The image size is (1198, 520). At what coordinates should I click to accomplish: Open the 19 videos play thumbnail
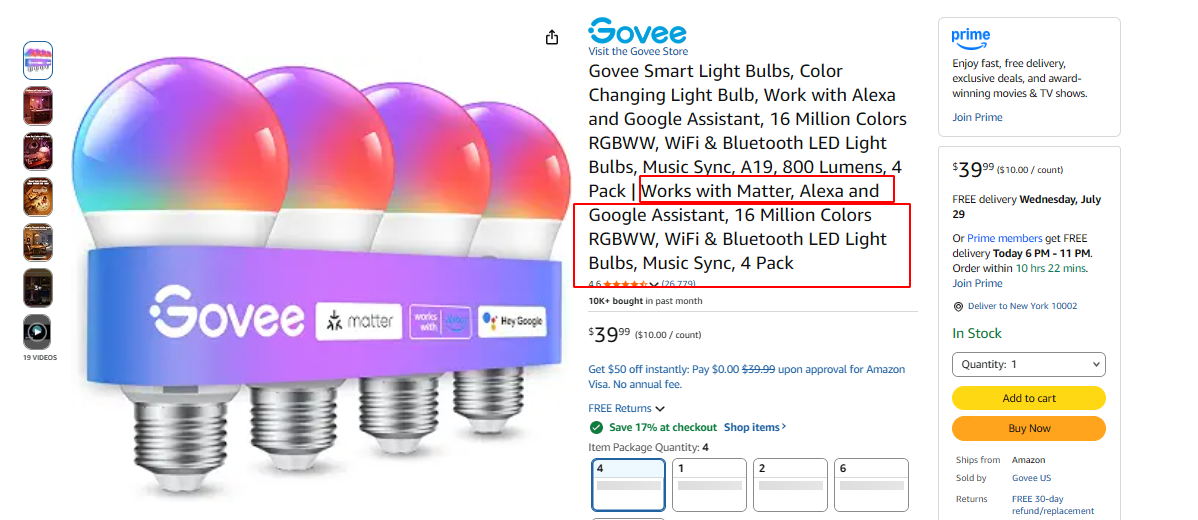pyautogui.click(x=37, y=333)
